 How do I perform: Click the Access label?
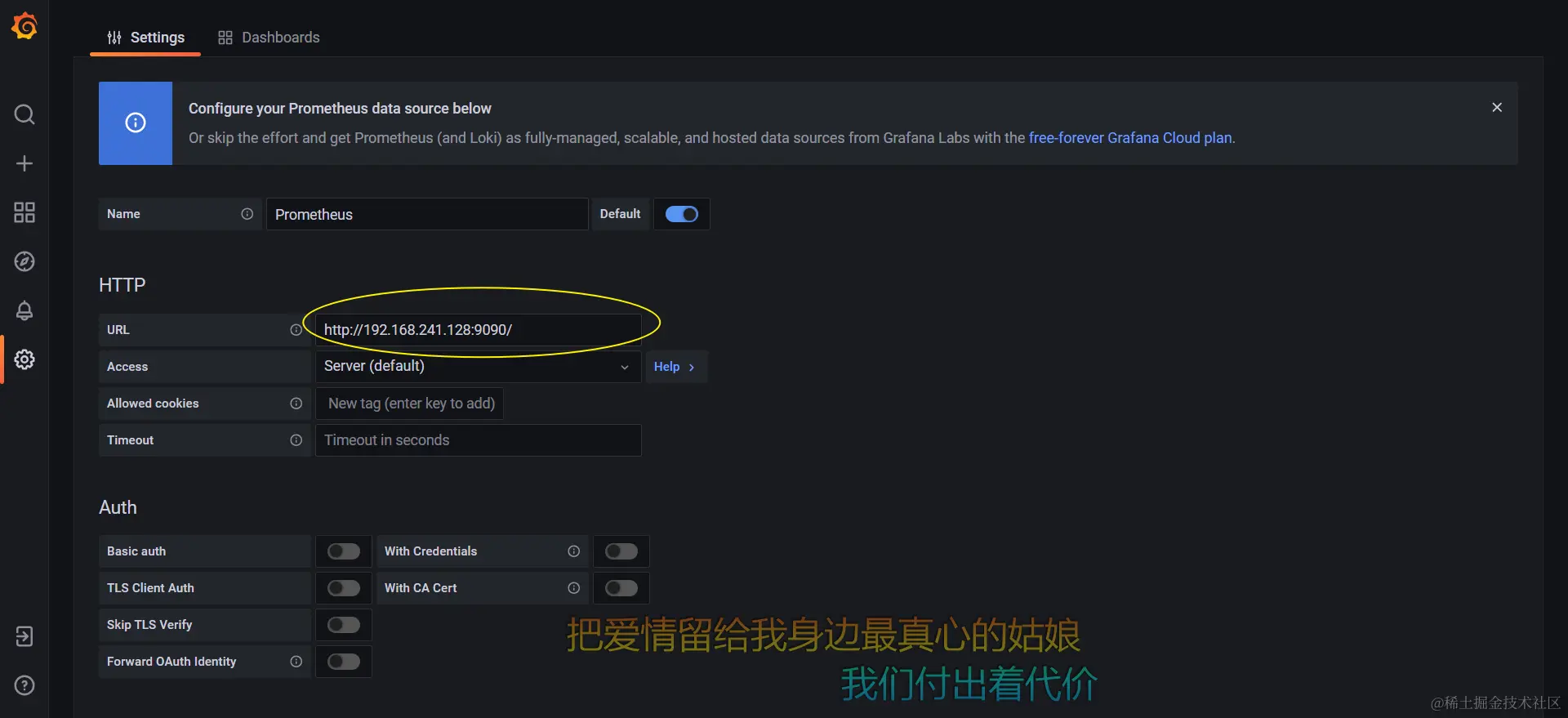pos(127,367)
